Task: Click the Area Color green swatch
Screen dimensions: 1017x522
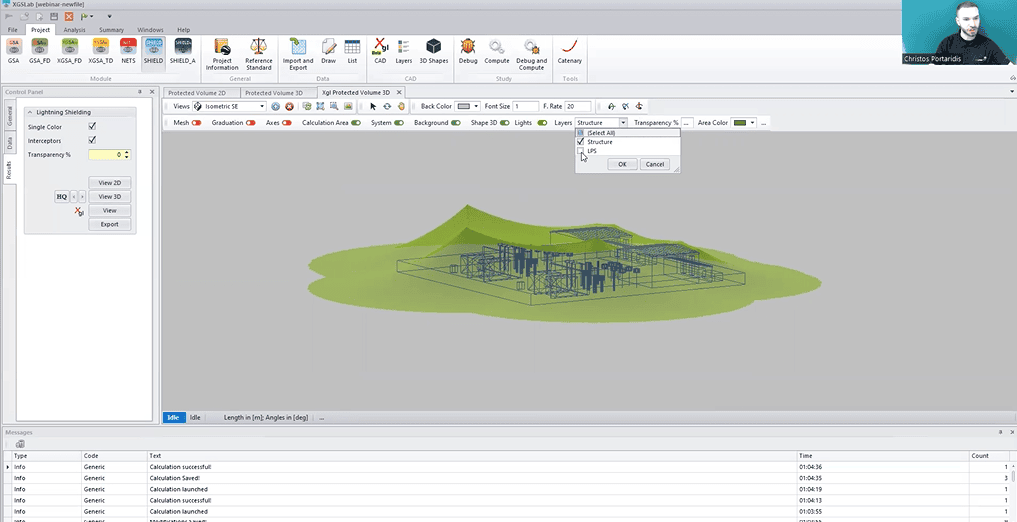Action: point(739,123)
